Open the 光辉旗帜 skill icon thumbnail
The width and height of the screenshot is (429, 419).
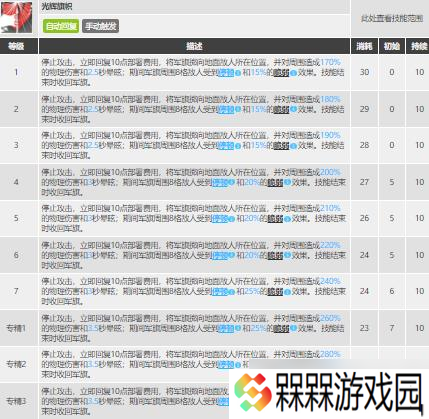coord(16,17)
